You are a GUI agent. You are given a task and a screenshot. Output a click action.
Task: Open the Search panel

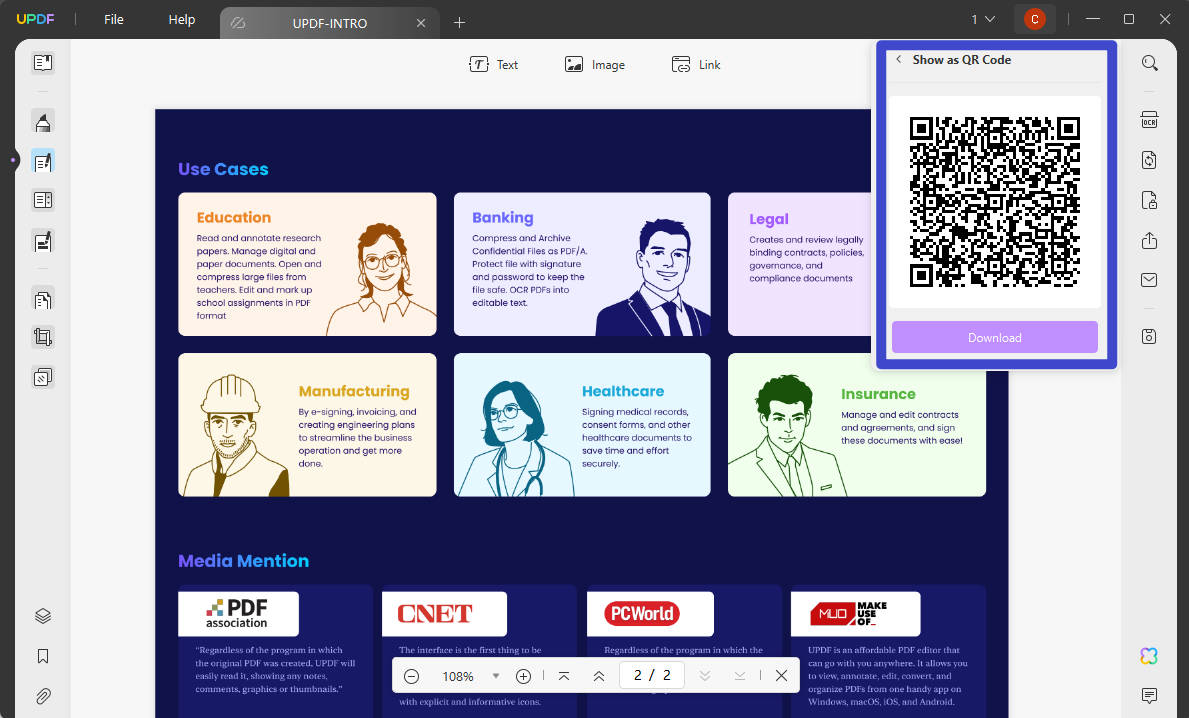tap(1148, 62)
